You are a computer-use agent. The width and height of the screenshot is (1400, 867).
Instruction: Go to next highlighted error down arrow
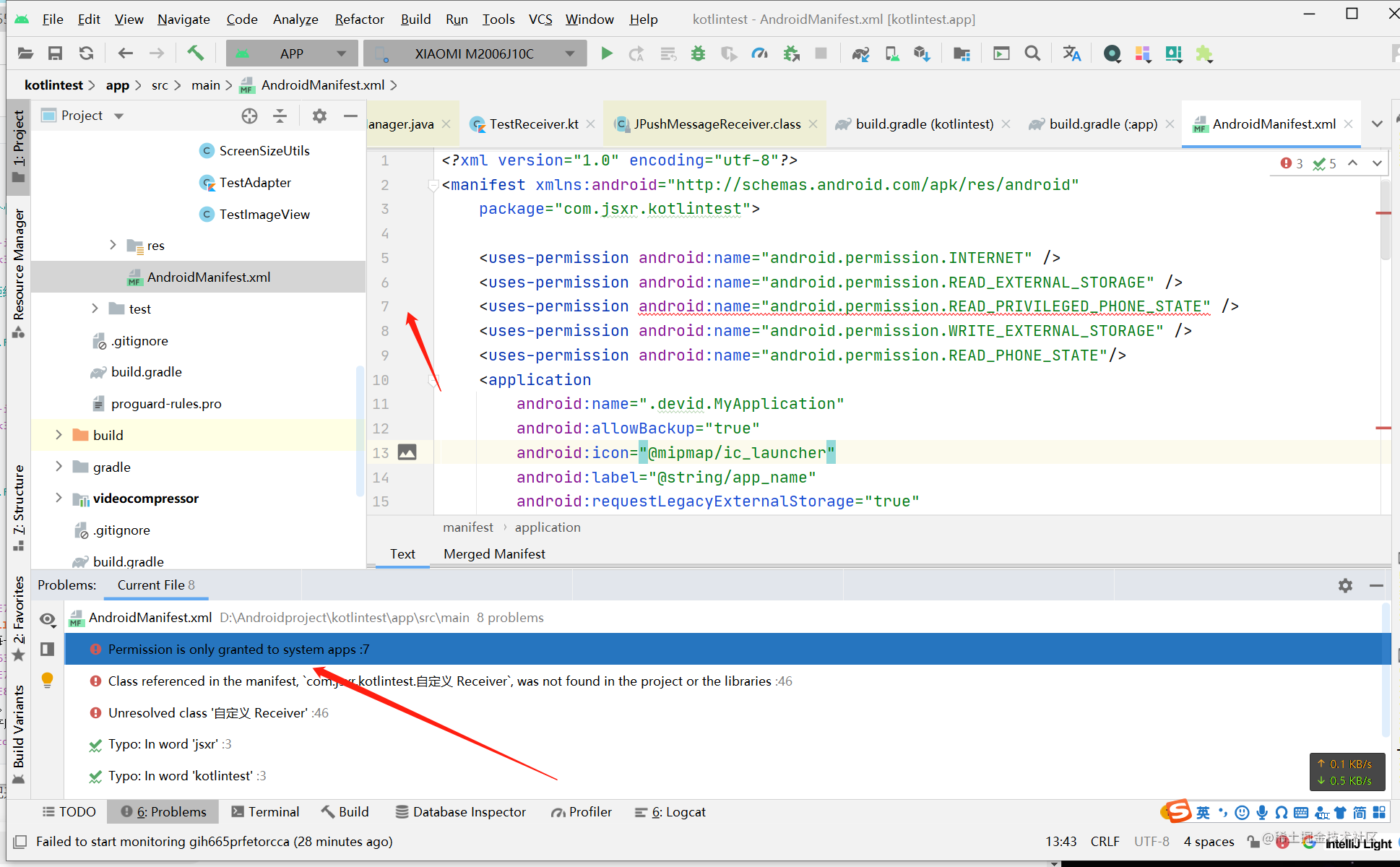pos(1378,163)
